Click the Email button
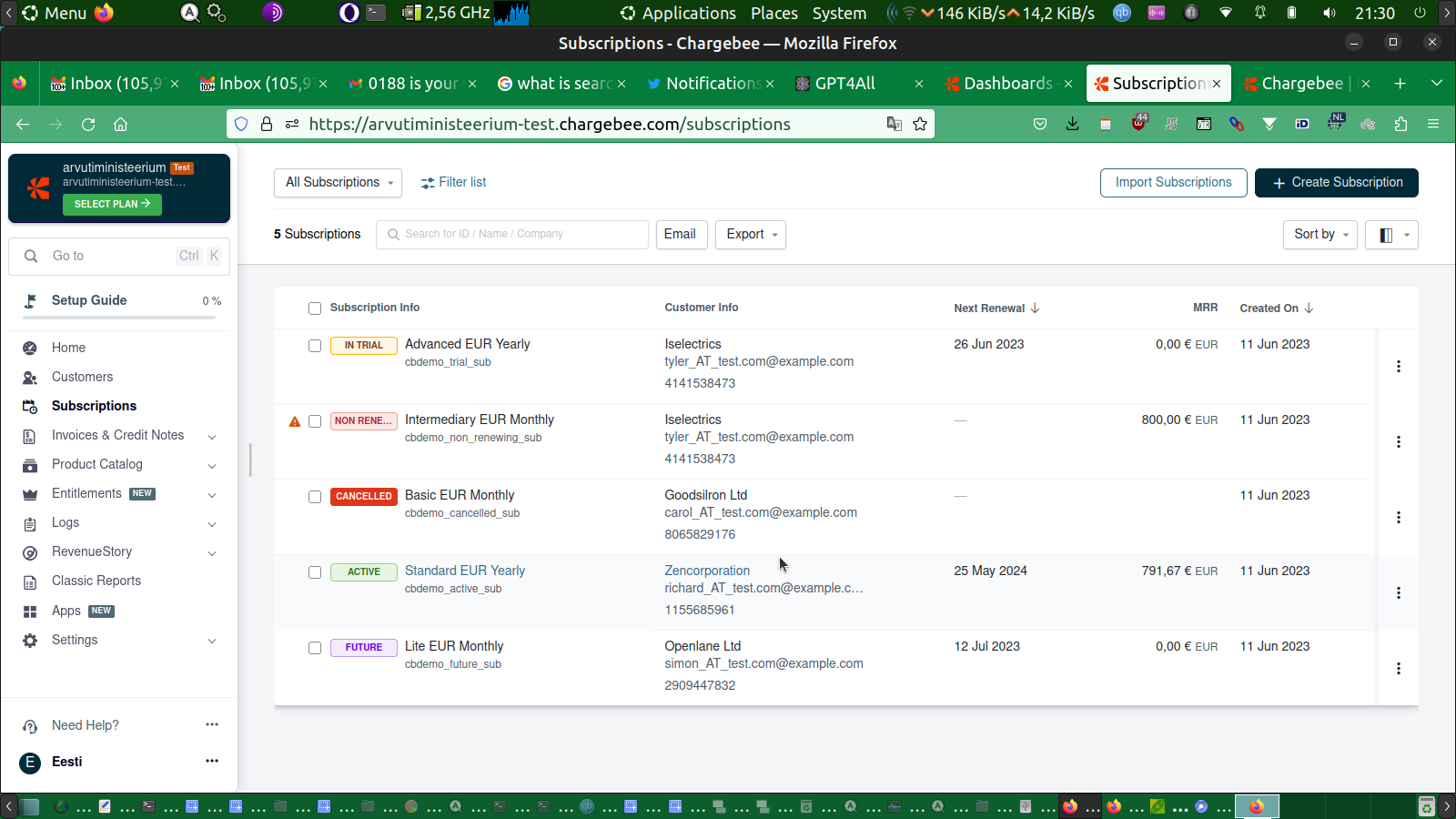The width and height of the screenshot is (1456, 819). [680, 235]
